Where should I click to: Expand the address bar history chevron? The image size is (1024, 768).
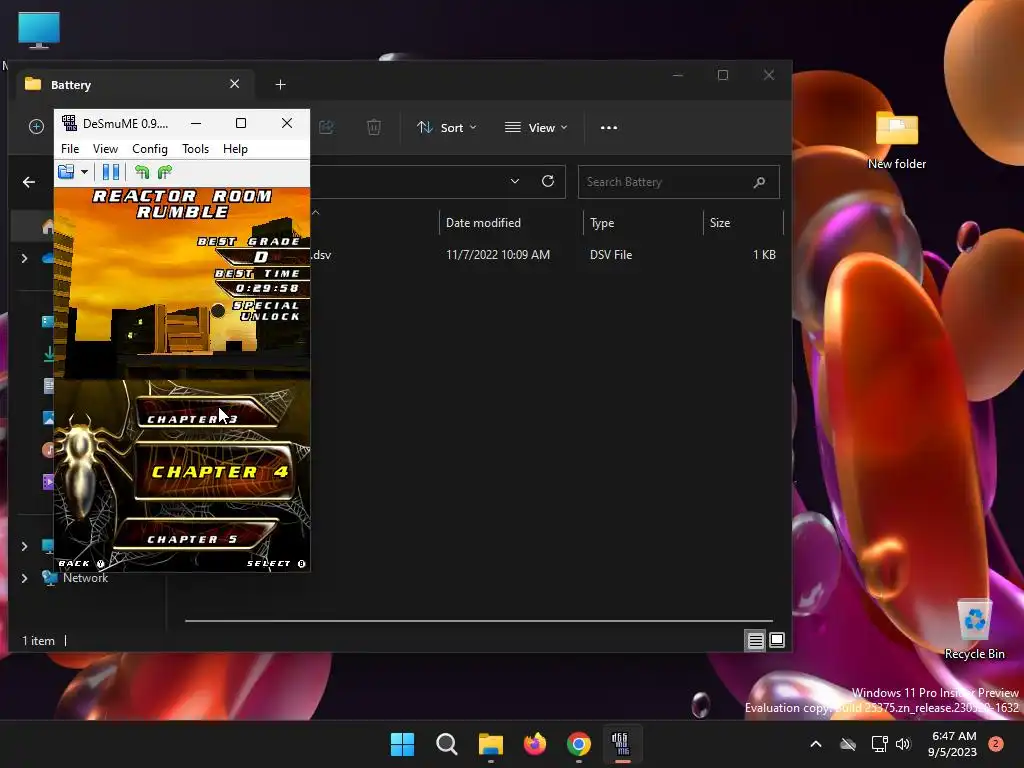[515, 181]
